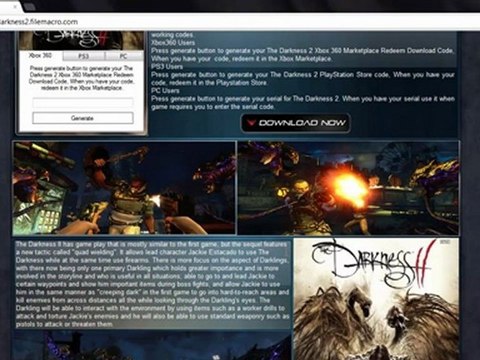Image resolution: width=480 pixels, height=360 pixels.
Task: Click the generated code text field
Action: (83, 102)
